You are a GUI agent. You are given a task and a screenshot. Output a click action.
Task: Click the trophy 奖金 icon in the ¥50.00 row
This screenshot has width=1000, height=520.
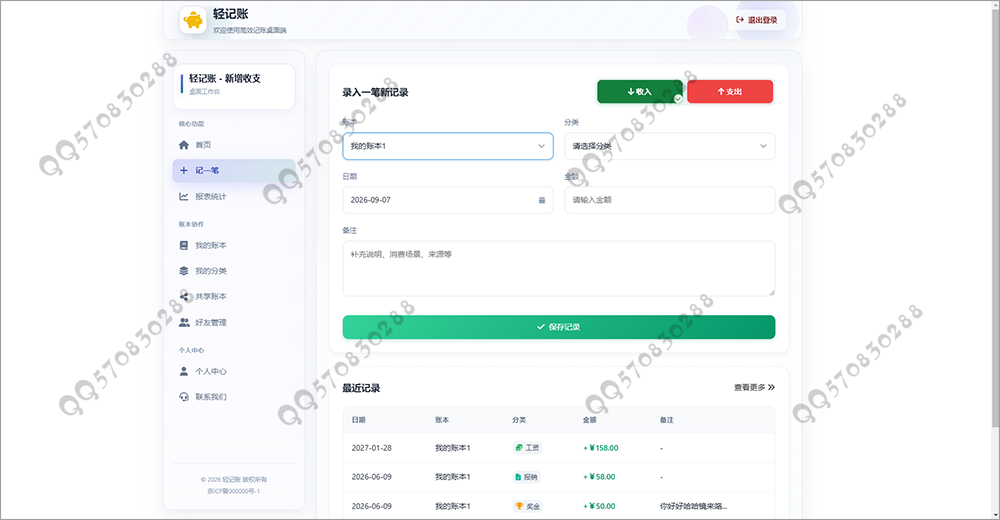tap(519, 506)
